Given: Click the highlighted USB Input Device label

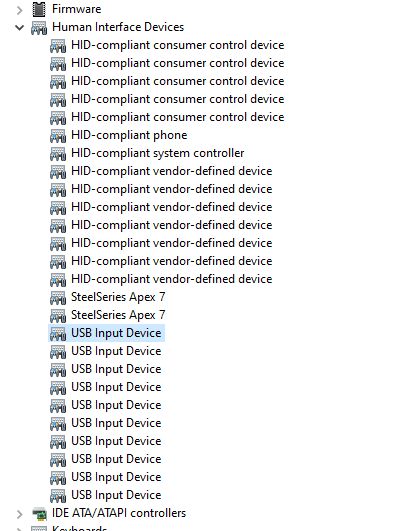Looking at the screenshot, I should tap(116, 333).
